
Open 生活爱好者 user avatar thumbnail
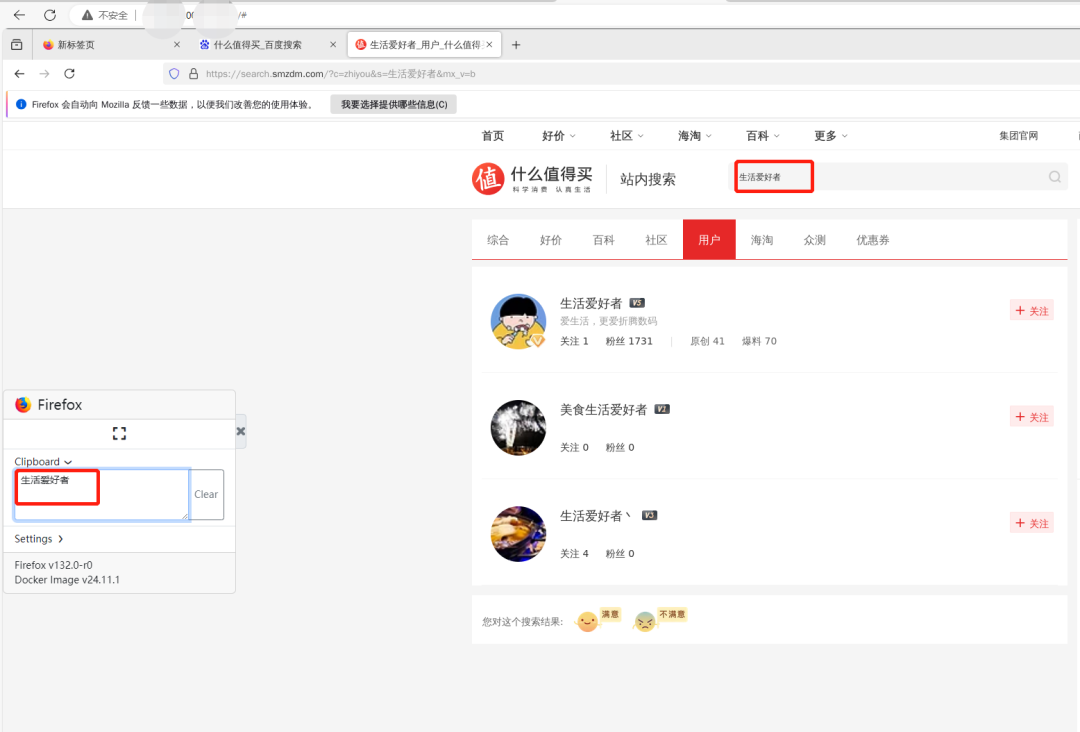(518, 322)
